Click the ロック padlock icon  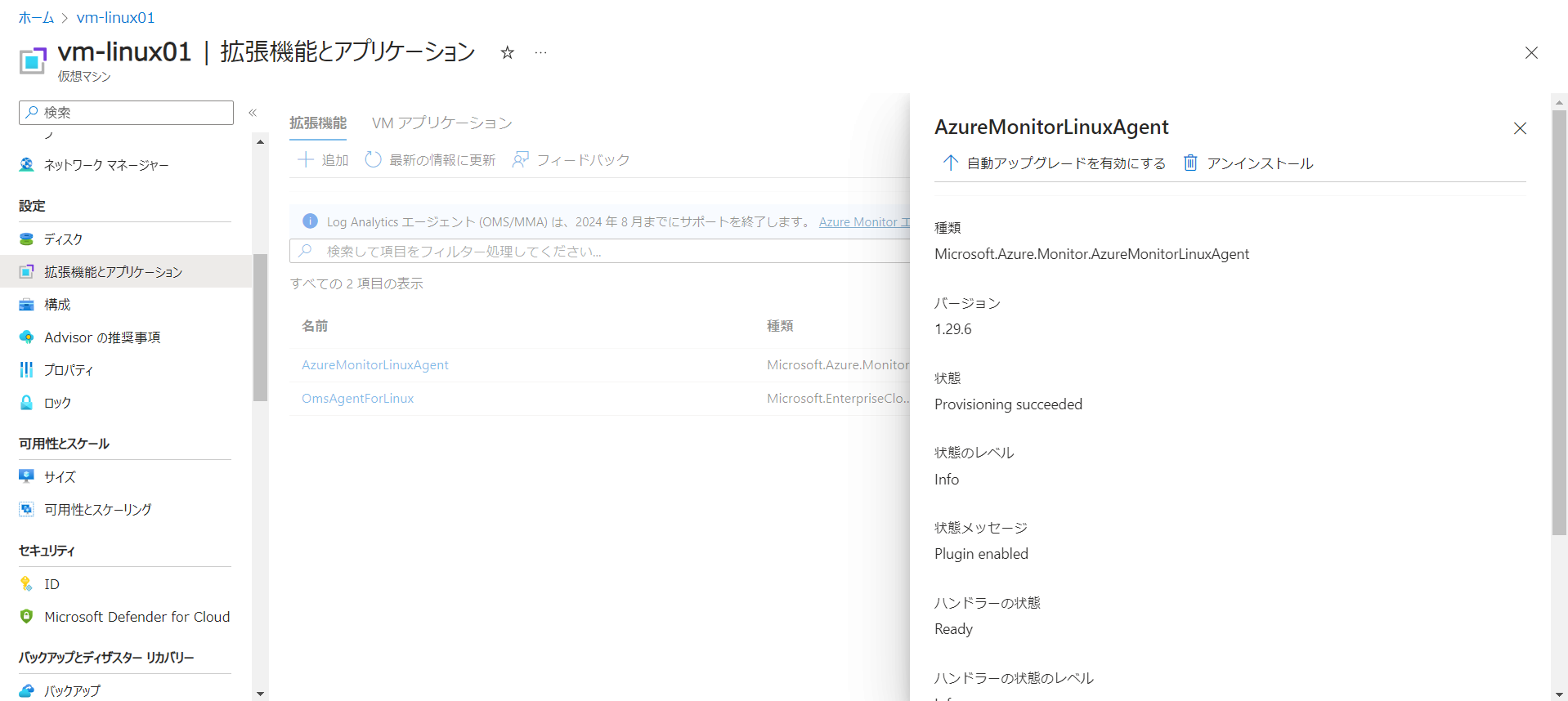coord(27,402)
